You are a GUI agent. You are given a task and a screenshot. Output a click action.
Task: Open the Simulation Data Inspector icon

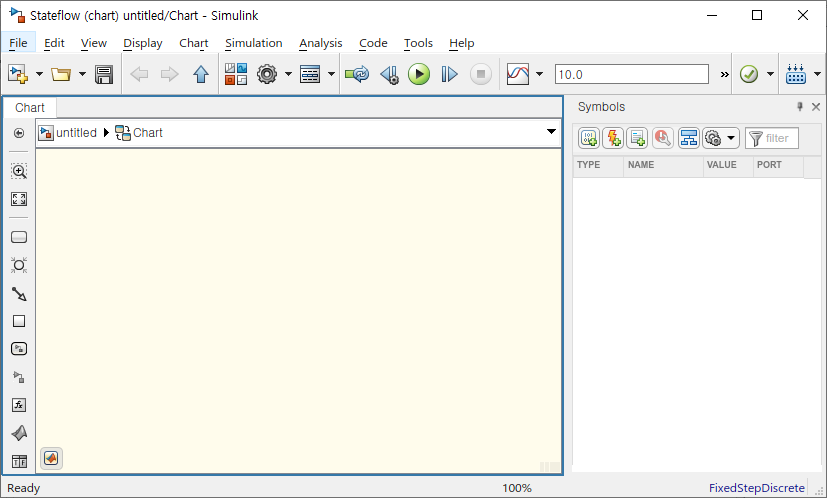tap(518, 74)
